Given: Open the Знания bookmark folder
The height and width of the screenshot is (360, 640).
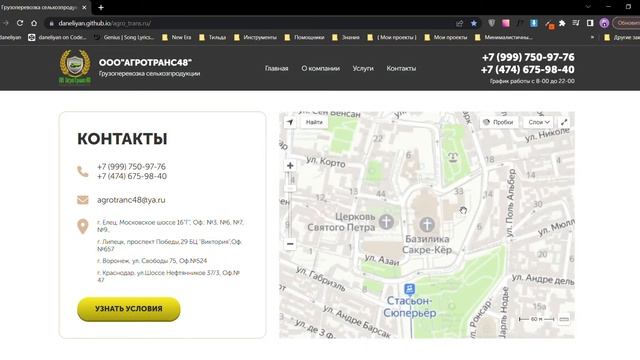Looking at the screenshot, I should point(346,37).
